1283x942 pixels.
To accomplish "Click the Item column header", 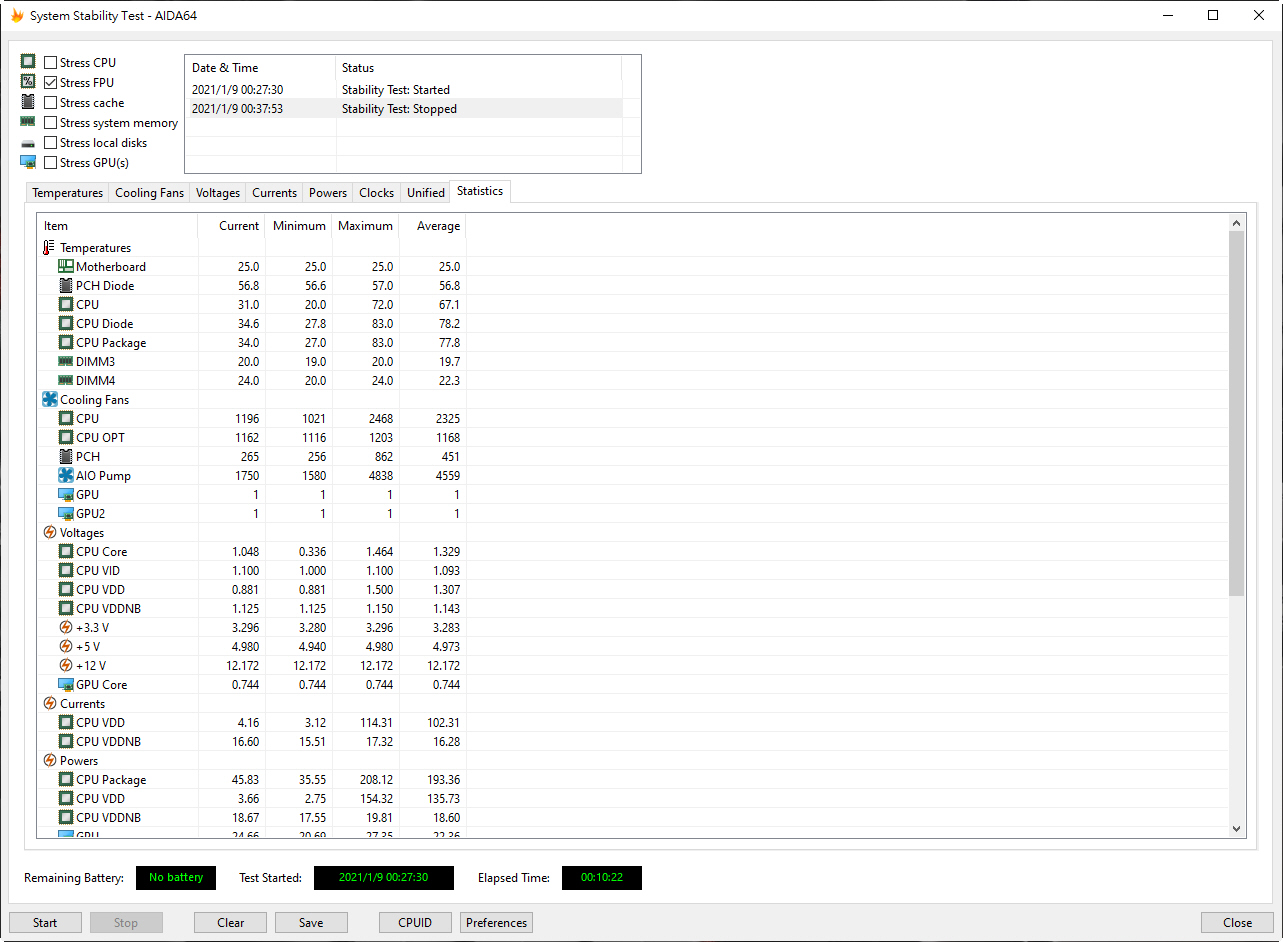I will tap(117, 226).
